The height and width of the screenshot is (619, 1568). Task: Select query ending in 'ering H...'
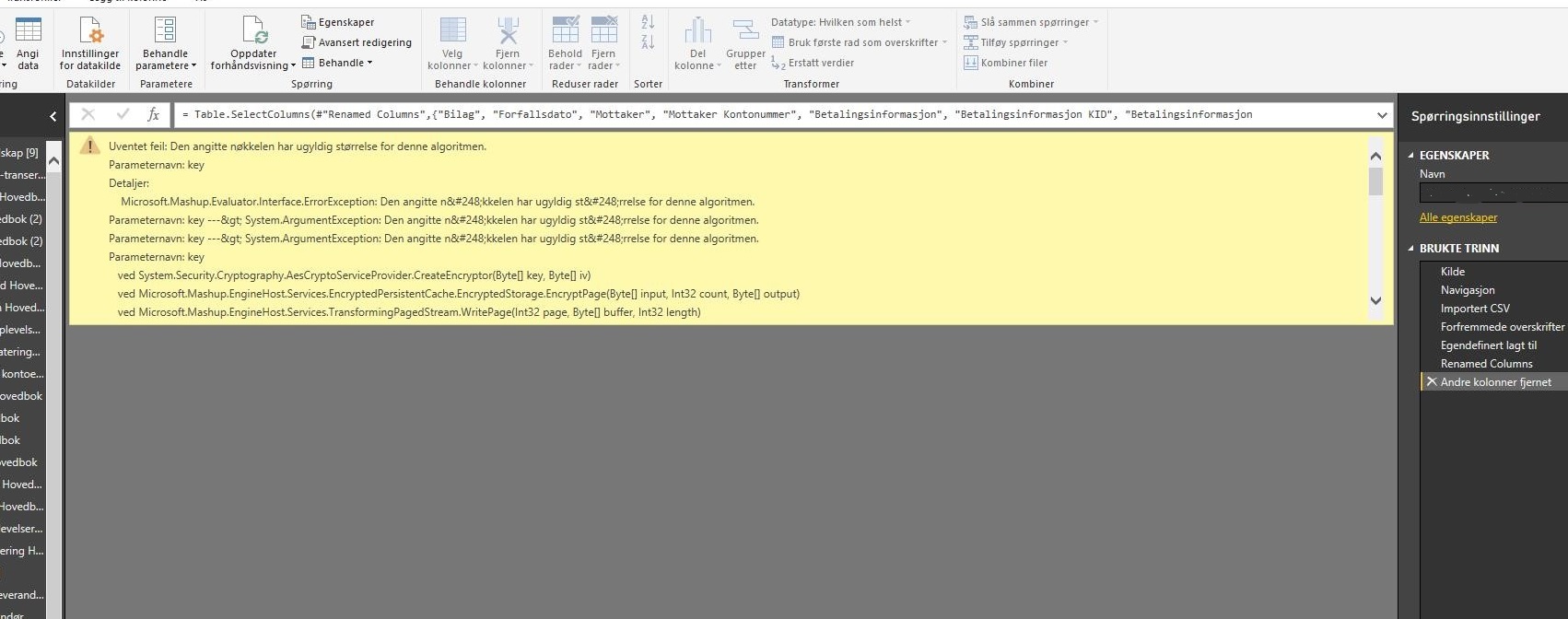22,551
